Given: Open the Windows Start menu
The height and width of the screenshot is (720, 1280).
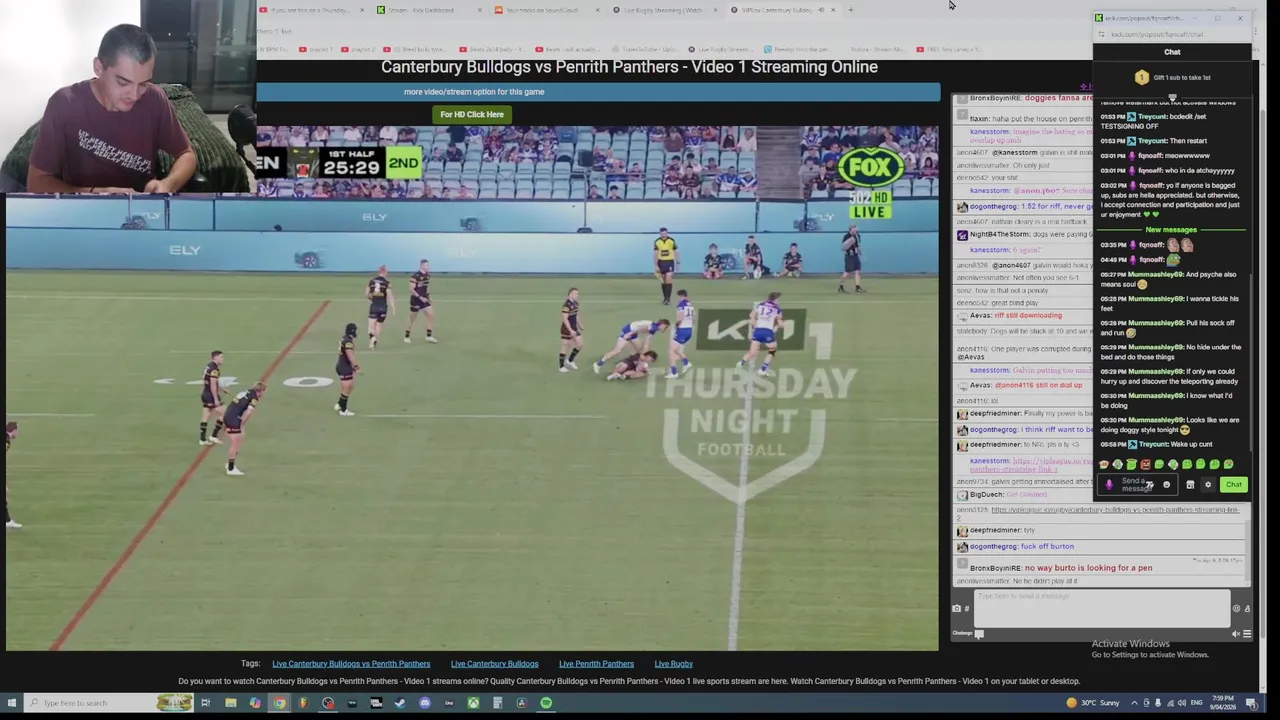Looking at the screenshot, I should pos(11,703).
